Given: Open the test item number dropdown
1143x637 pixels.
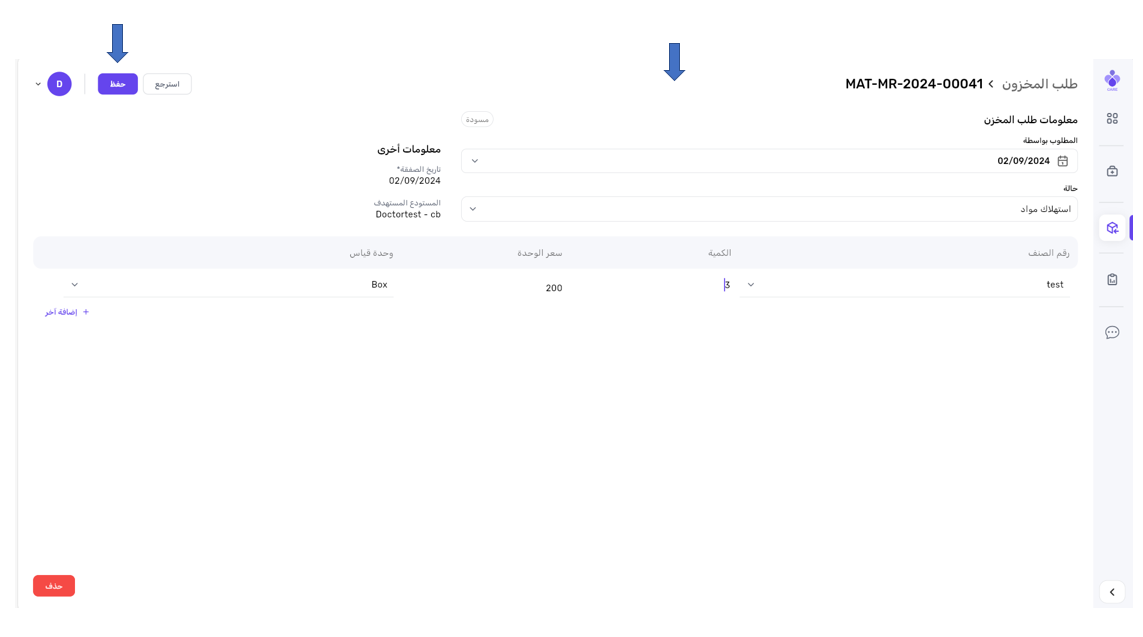Looking at the screenshot, I should click(751, 285).
